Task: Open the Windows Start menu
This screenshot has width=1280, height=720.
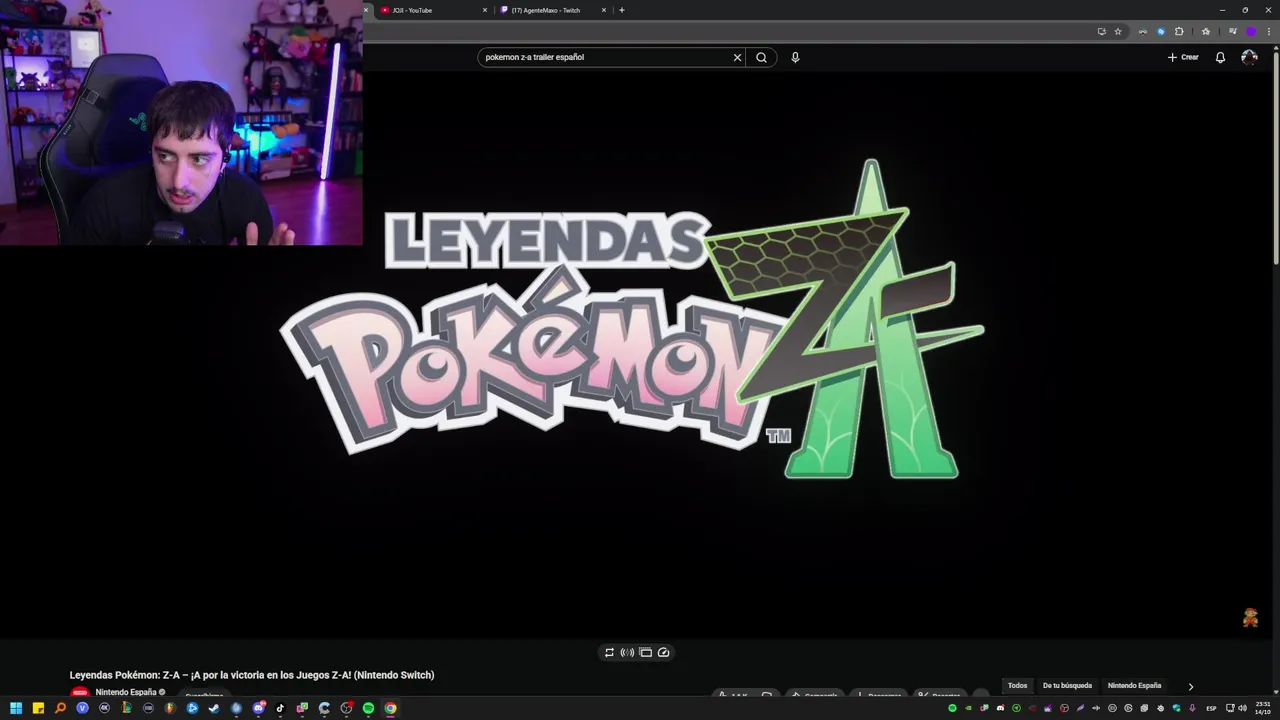Action: coord(16,708)
